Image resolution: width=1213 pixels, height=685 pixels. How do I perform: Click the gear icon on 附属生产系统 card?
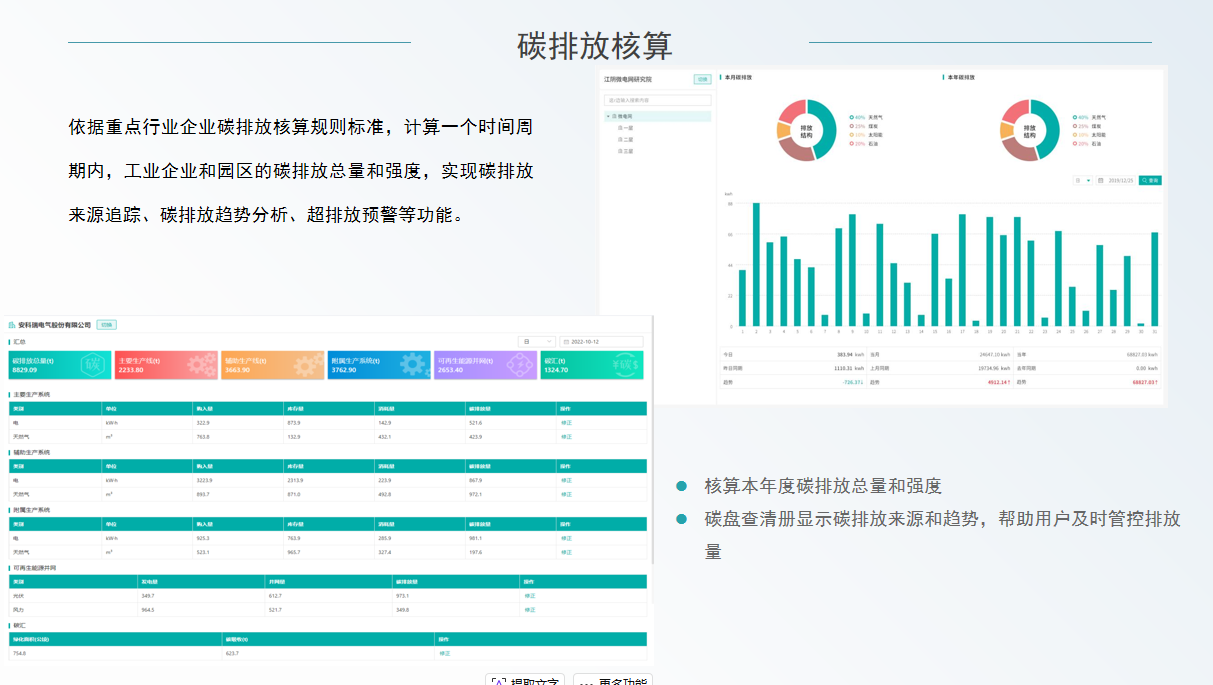pyautogui.click(x=414, y=365)
